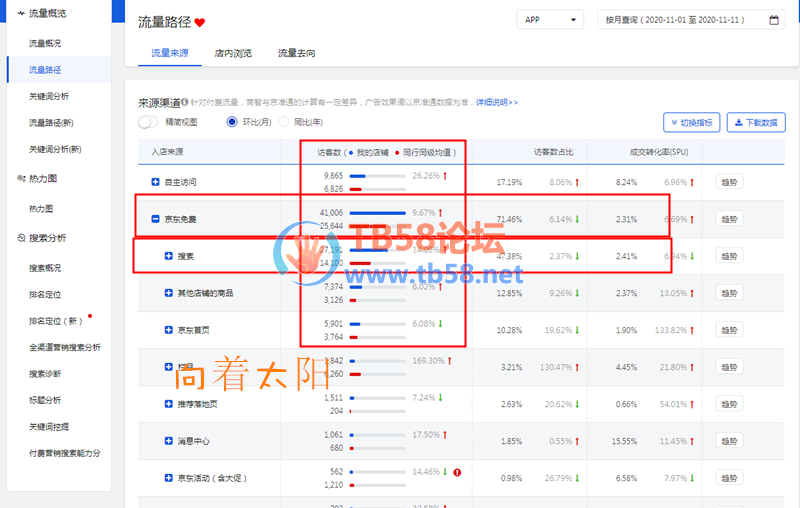Open 搜索诊断 in the sidebar

pyautogui.click(x=45, y=374)
